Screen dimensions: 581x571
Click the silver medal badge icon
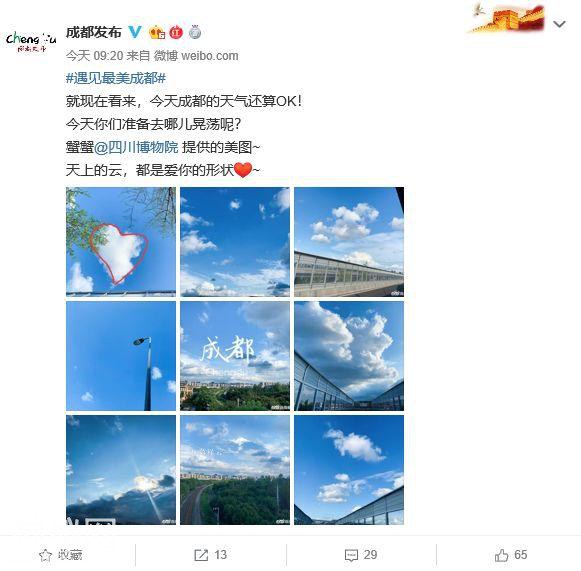(x=195, y=32)
